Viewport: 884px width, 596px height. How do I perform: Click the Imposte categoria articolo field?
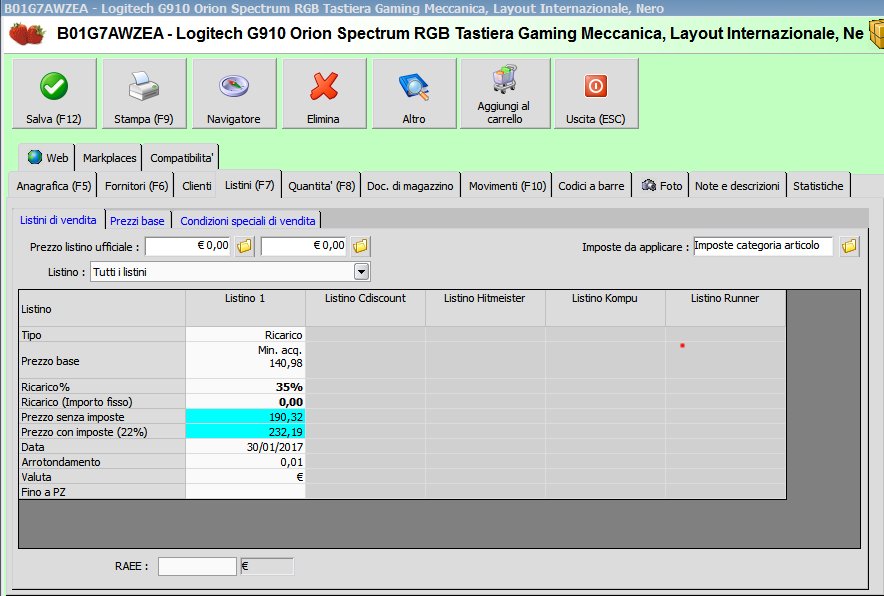click(x=763, y=246)
